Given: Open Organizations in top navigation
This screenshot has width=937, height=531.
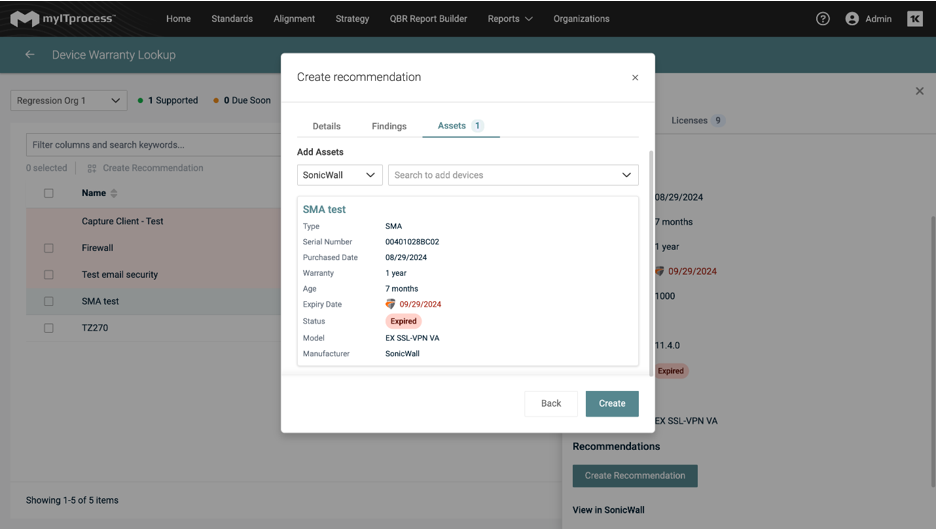Looking at the screenshot, I should click(x=581, y=19).
